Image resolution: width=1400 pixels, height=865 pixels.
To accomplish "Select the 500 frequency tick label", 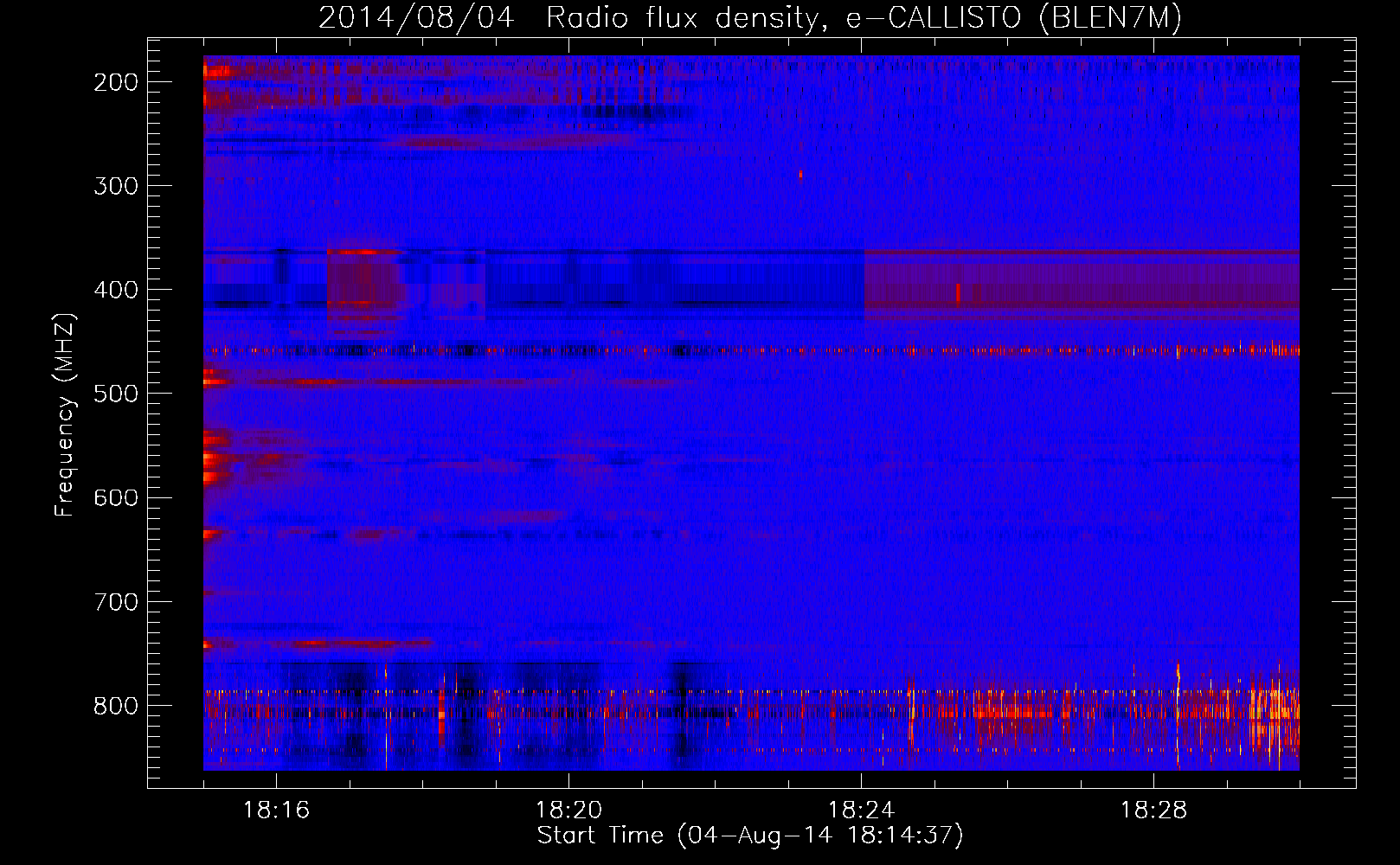I will point(116,394).
